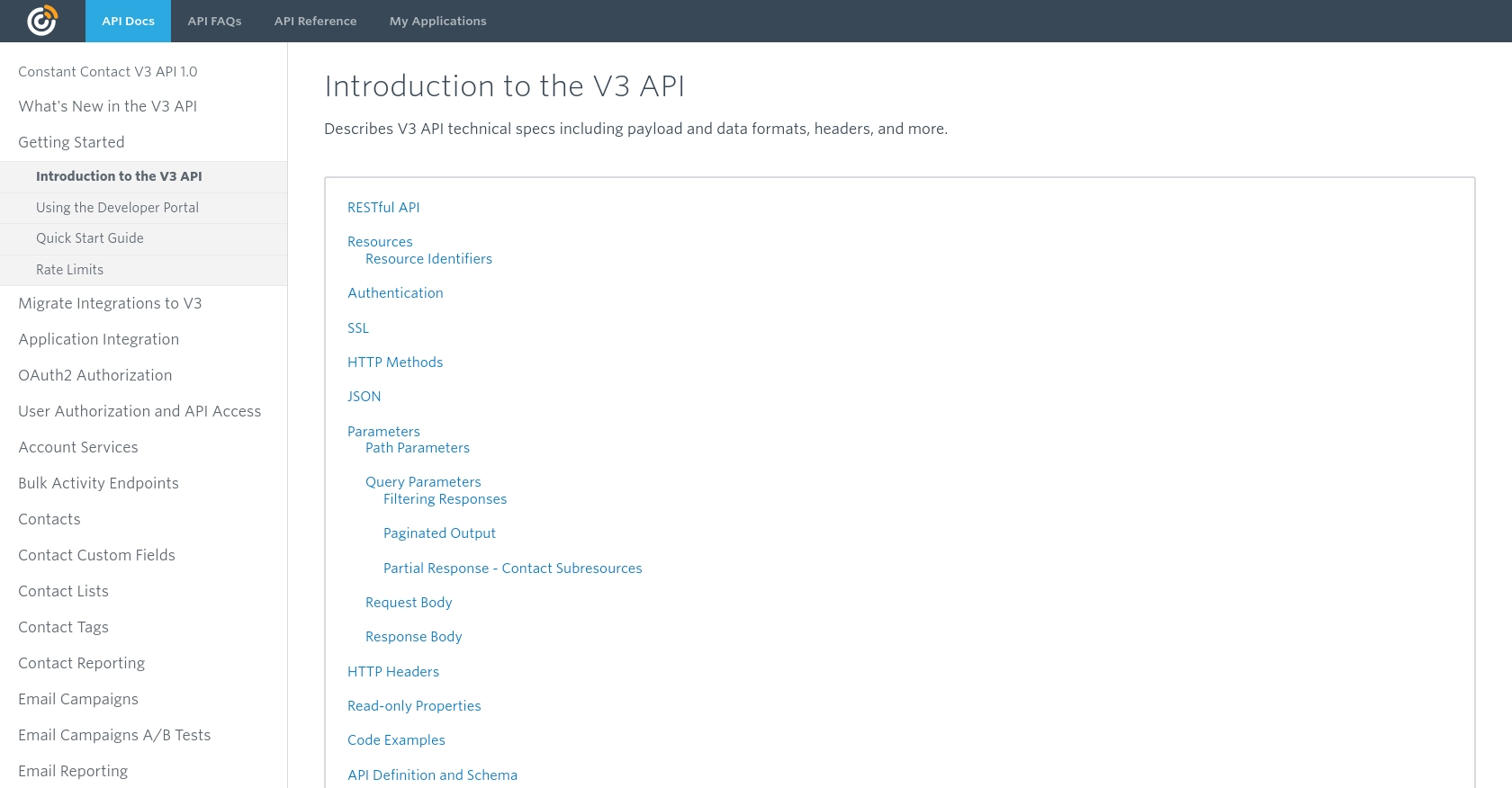Collapse the Getting Started section
Viewport: 1512px width, 788px height.
click(71, 142)
